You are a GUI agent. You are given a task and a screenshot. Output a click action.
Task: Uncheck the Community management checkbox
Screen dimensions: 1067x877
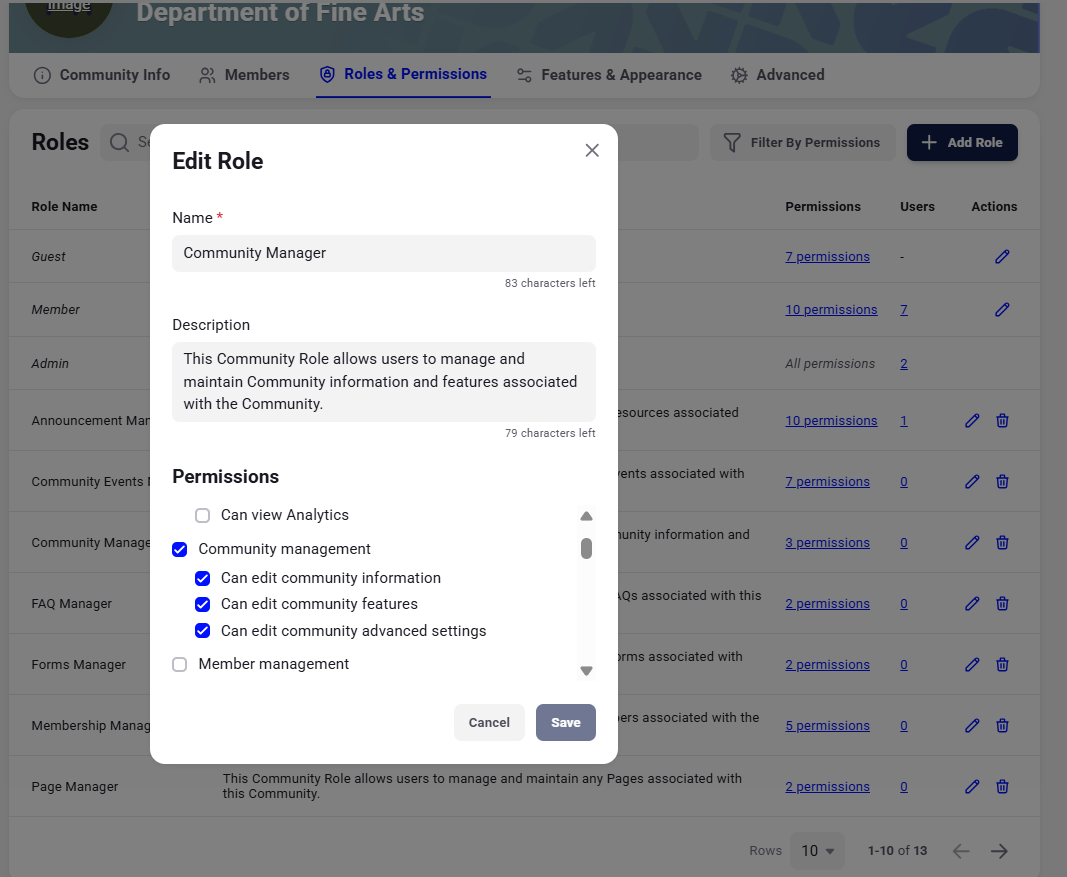tap(180, 549)
